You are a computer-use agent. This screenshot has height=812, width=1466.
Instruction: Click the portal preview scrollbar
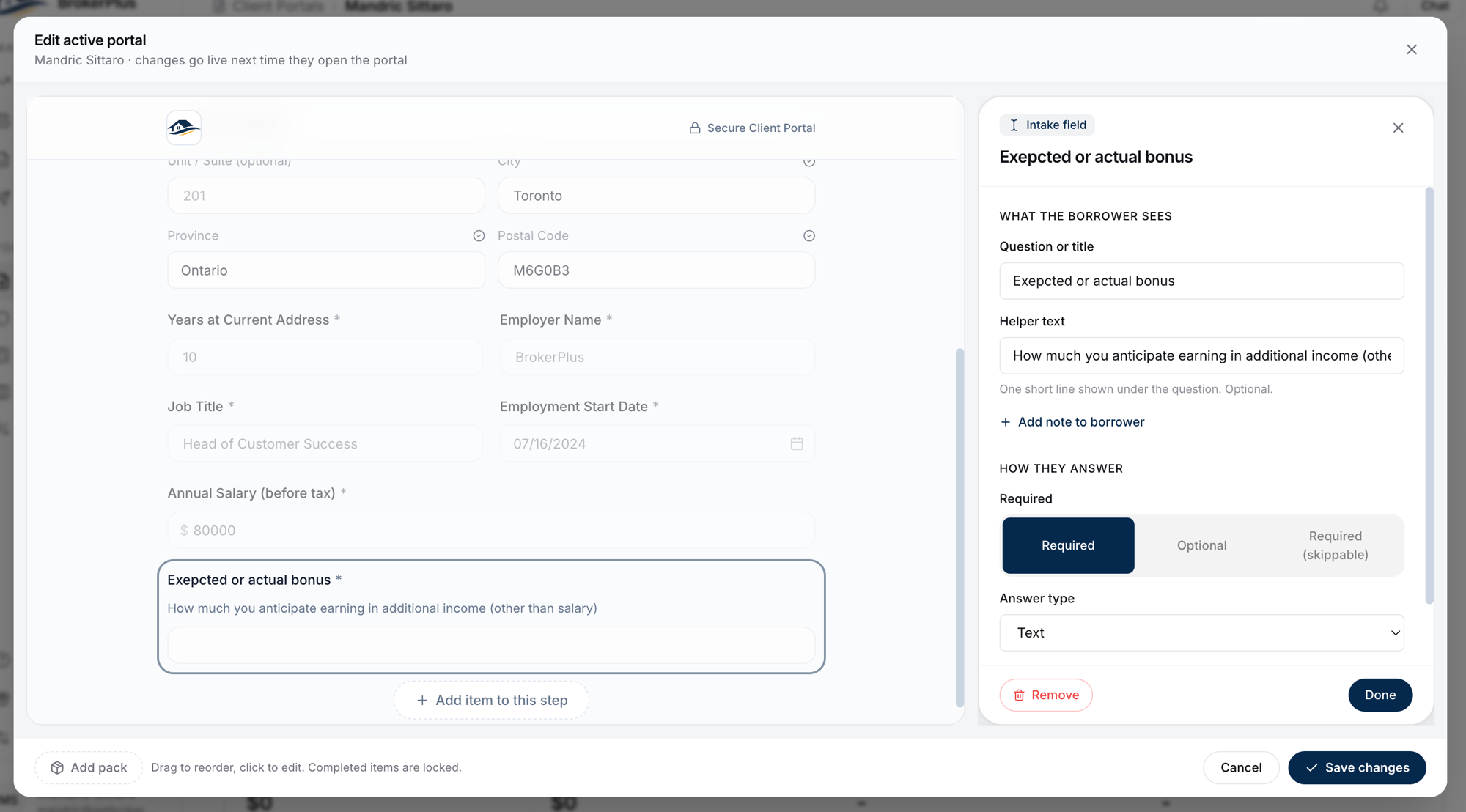[959, 528]
